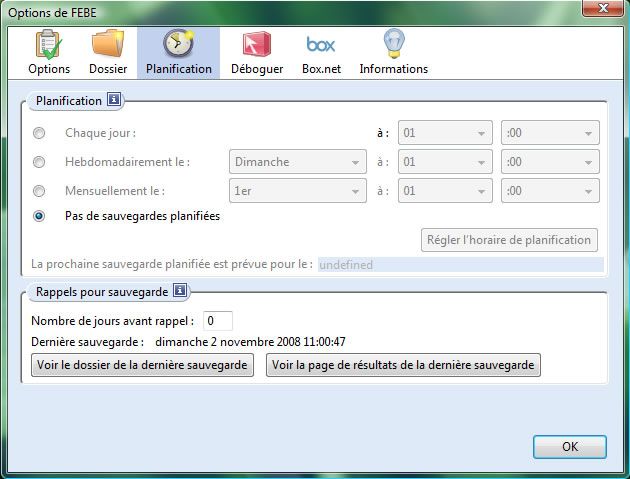The image size is (630, 479).
Task: Click Régler l'horaire de planification button
Action: click(509, 240)
